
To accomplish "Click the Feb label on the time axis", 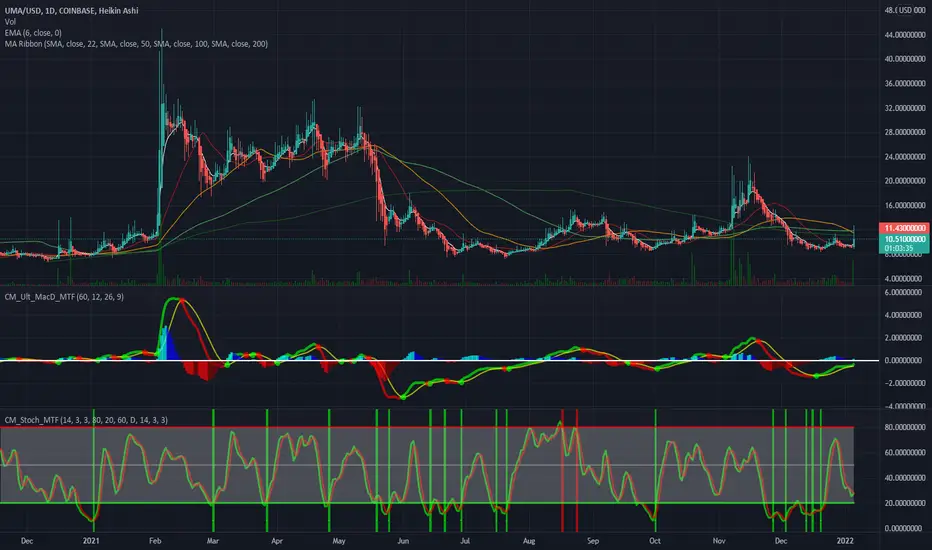I will [155, 541].
